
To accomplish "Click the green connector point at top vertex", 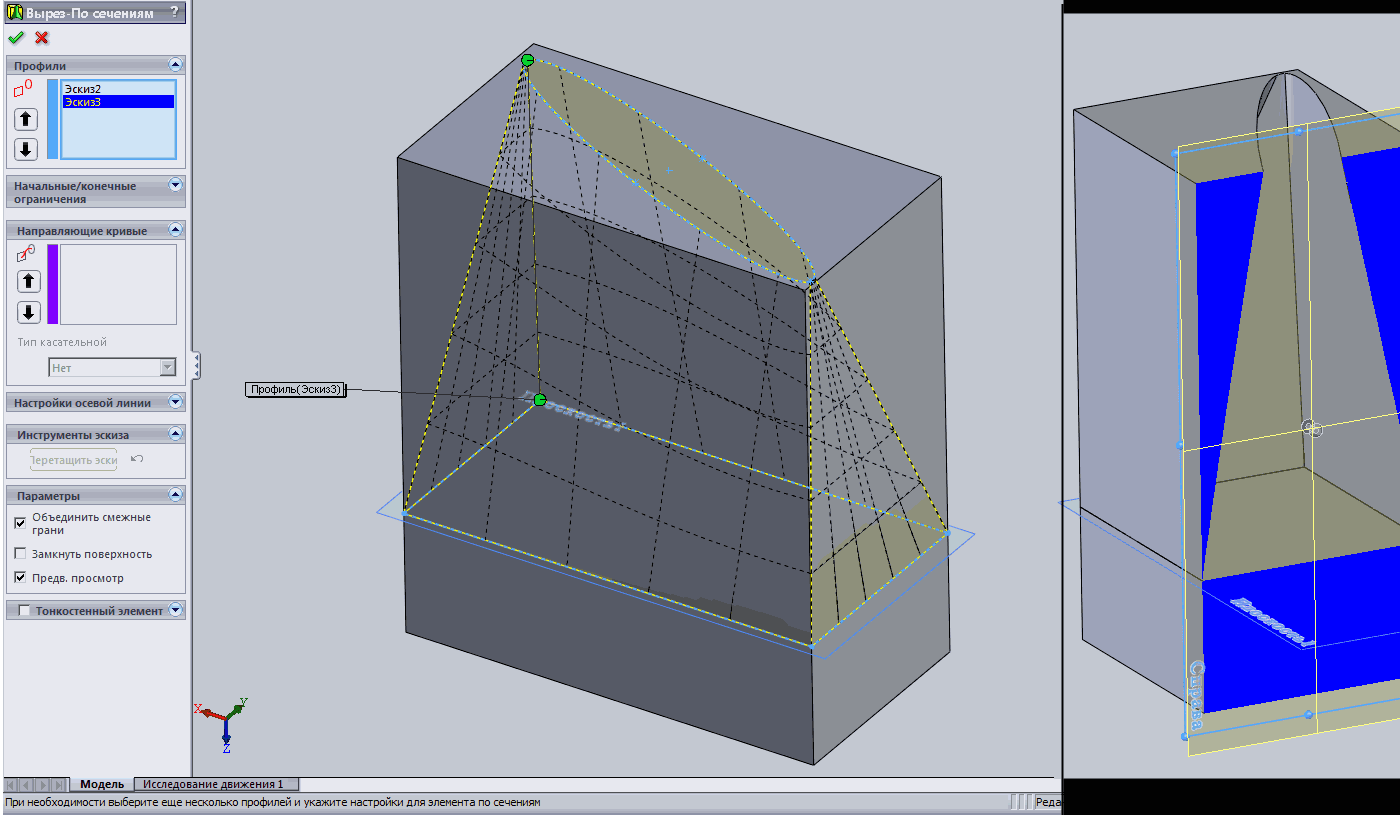I will coord(527,61).
